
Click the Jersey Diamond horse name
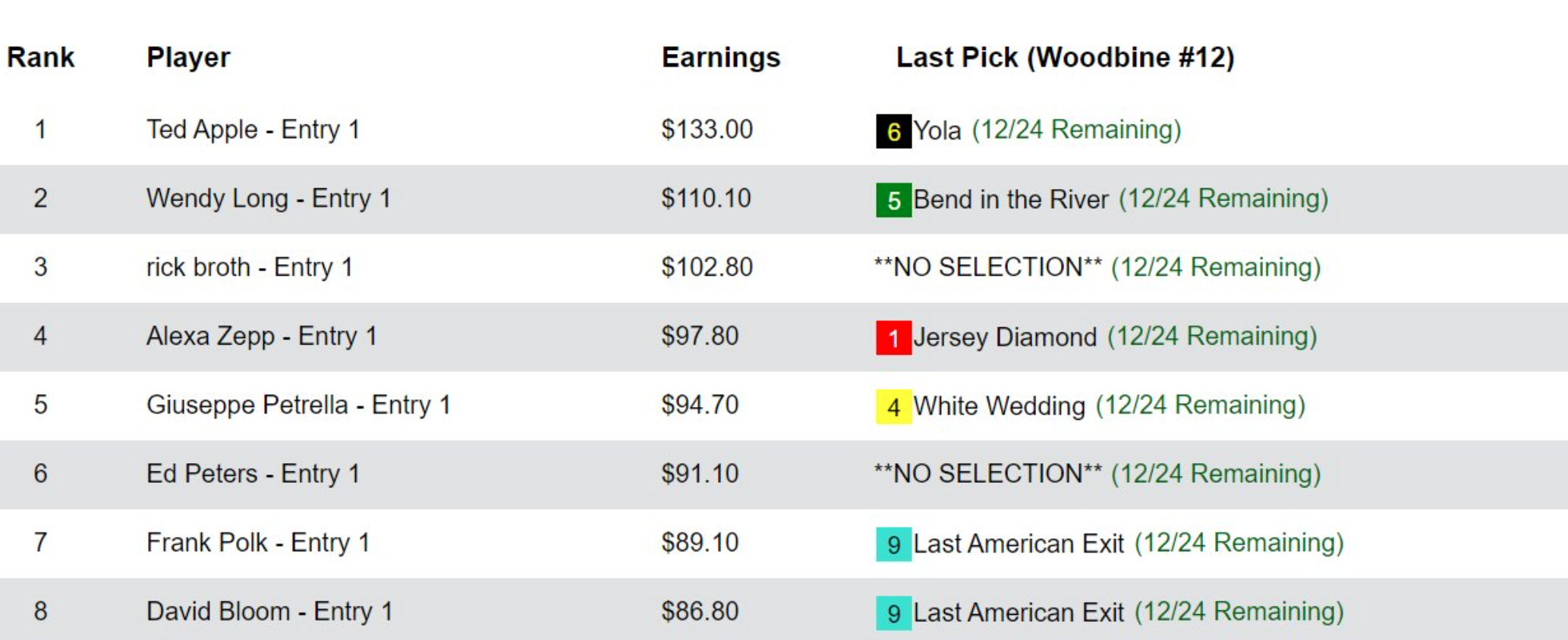pyautogui.click(x=1005, y=337)
